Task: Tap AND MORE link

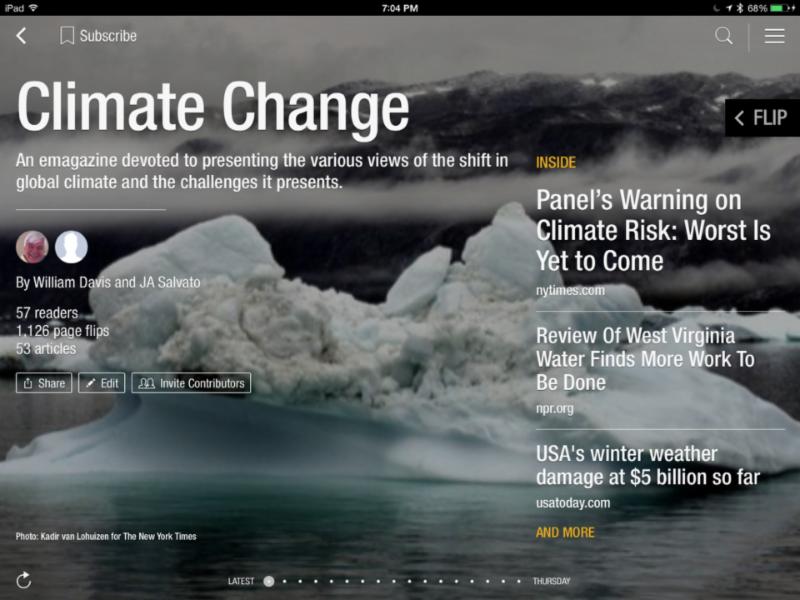Action: (565, 533)
